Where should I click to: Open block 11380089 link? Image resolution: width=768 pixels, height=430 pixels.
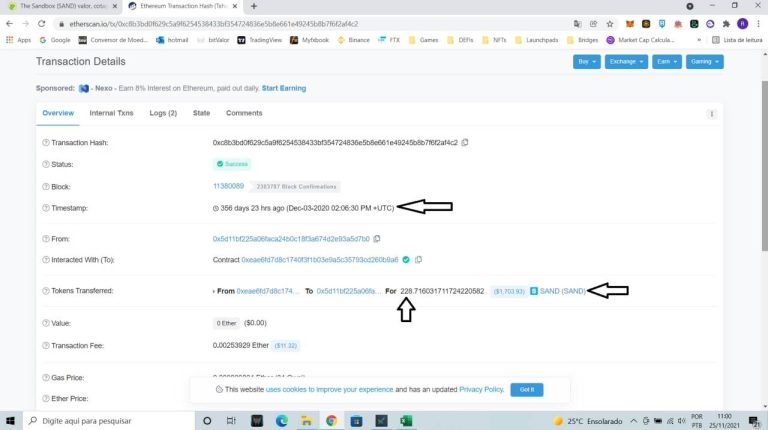tap(228, 186)
